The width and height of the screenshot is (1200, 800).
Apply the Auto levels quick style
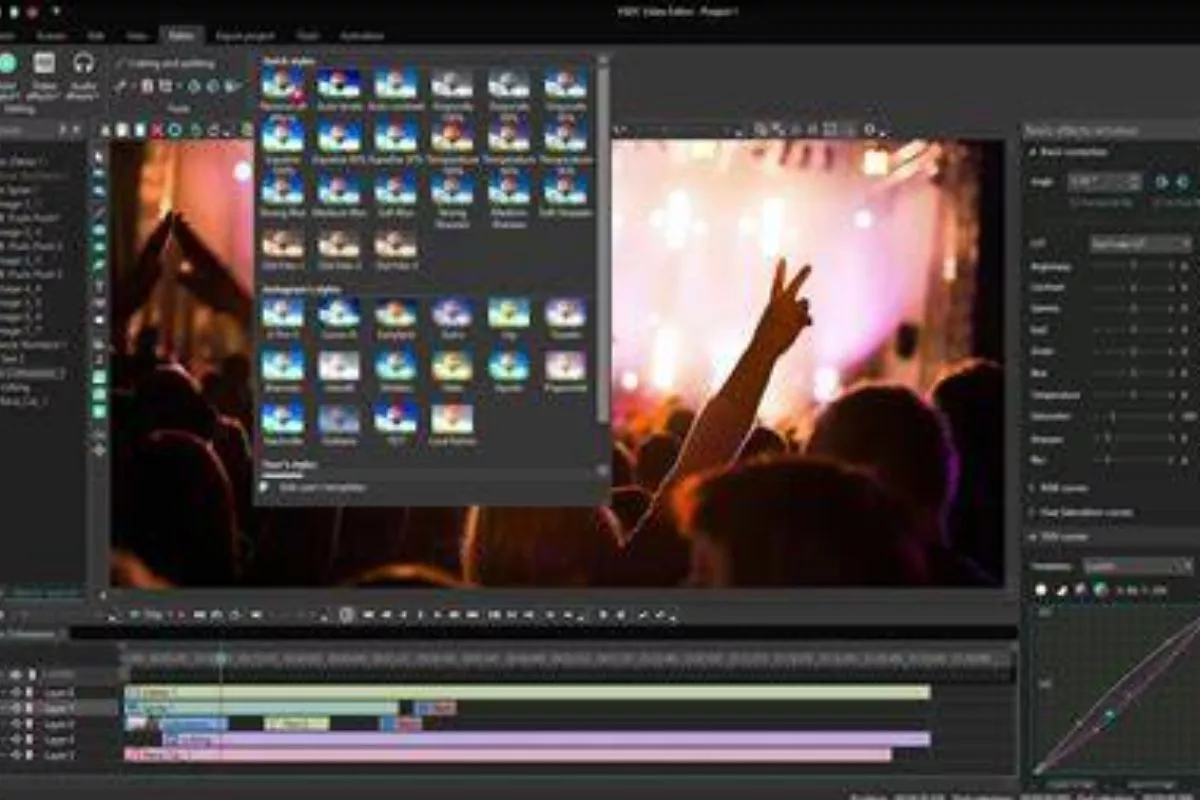[x=339, y=88]
